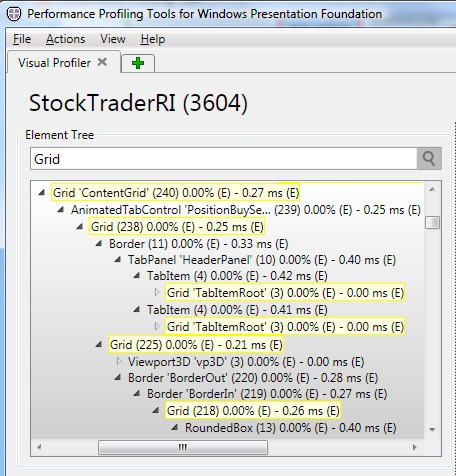This screenshot has height=476, width=456.
Task: Close the Visual Profiler tab
Action: (x=102, y=62)
